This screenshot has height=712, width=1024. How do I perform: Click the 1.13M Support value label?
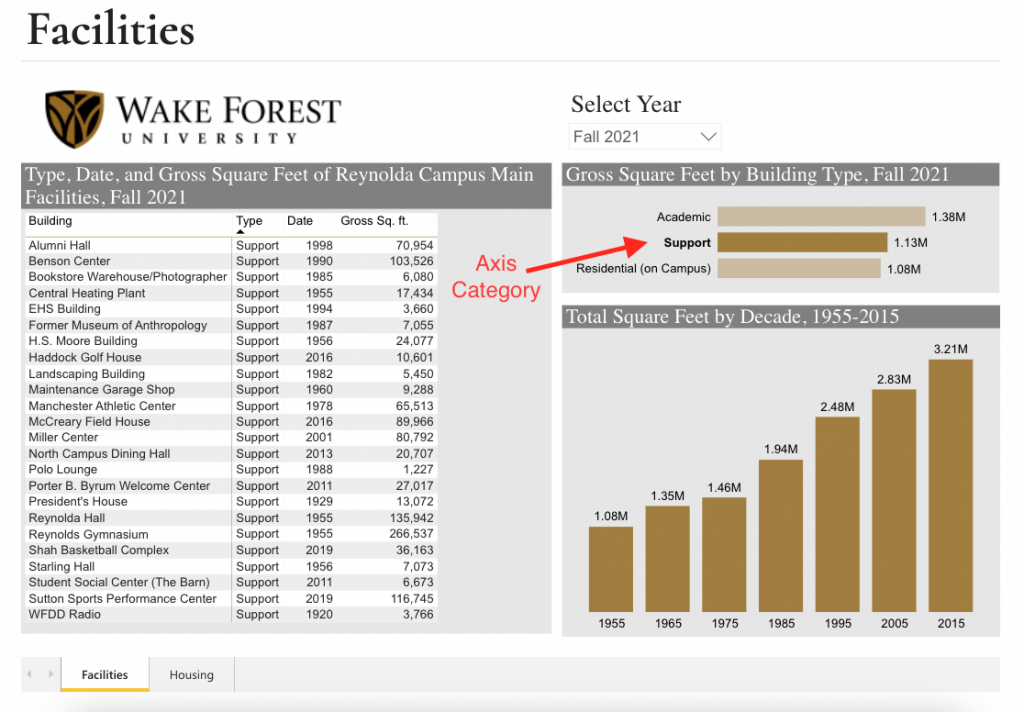[910, 243]
